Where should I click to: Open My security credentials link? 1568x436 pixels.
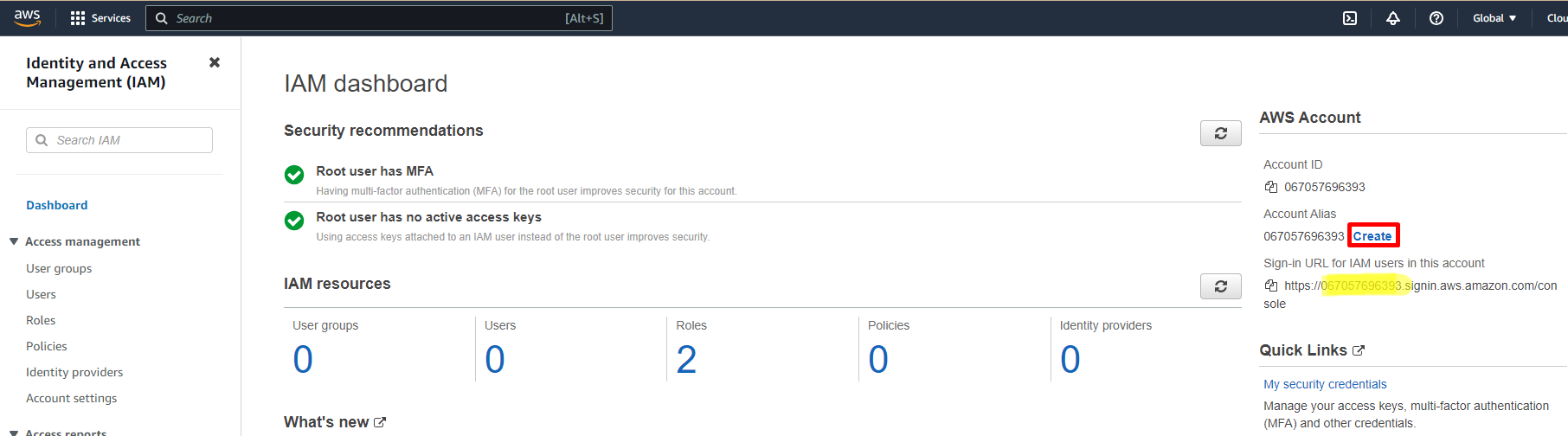point(1324,384)
